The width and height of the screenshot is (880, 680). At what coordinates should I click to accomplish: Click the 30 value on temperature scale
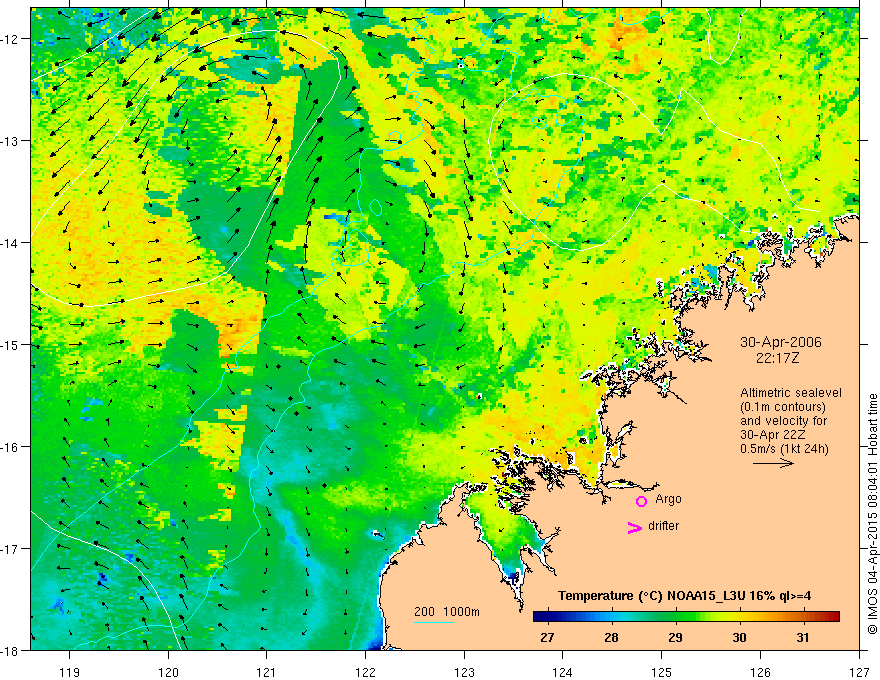pyautogui.click(x=739, y=637)
